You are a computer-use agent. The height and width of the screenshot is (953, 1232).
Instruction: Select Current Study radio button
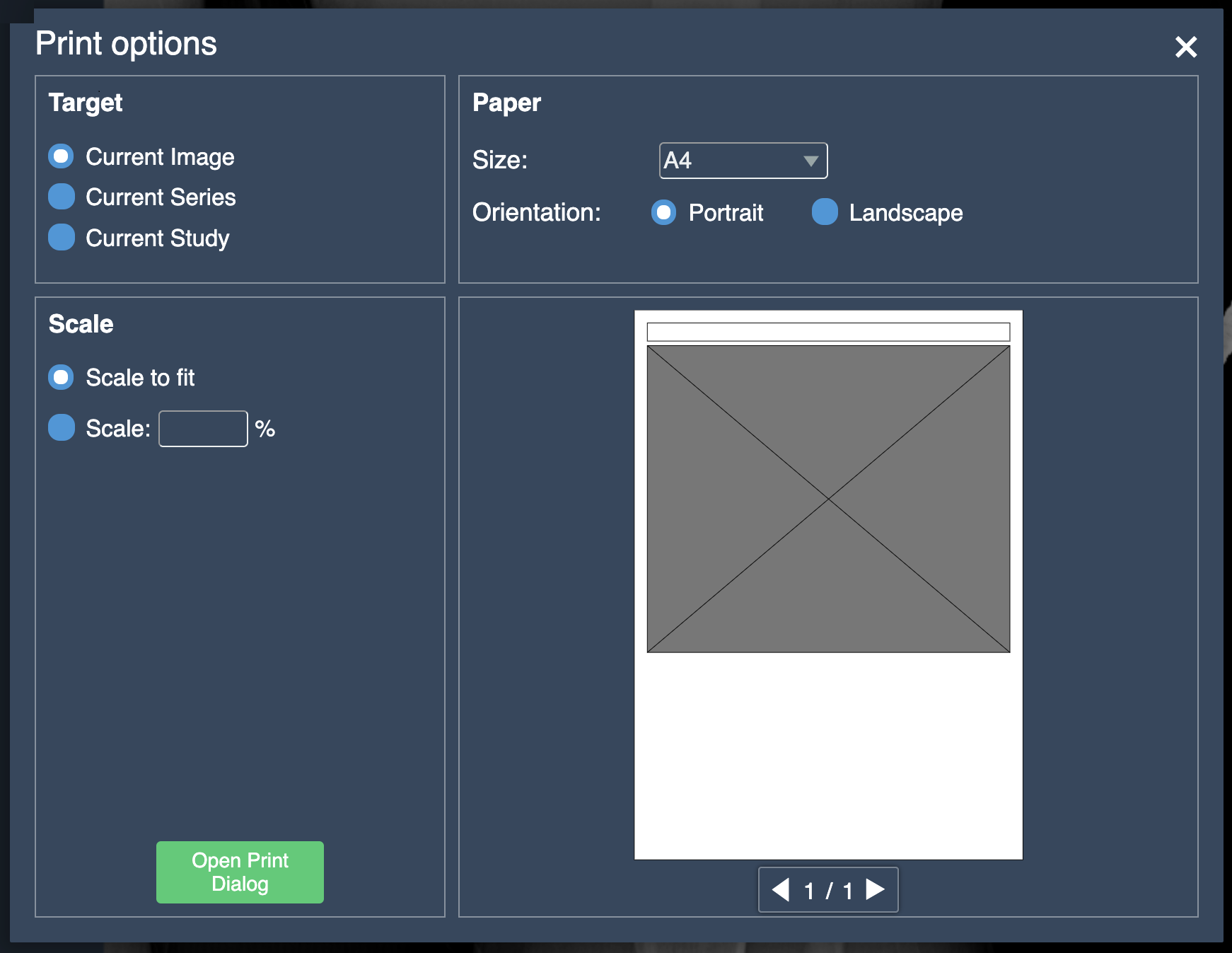coord(62,238)
